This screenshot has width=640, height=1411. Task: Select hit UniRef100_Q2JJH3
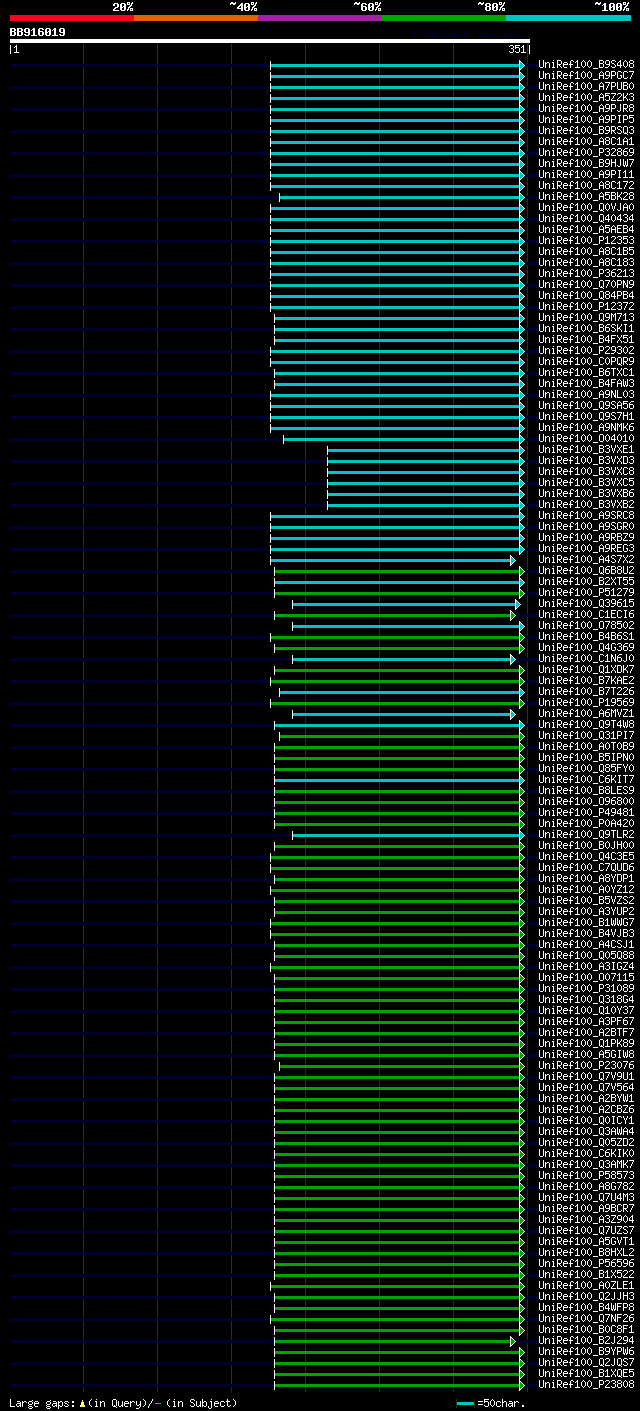pyautogui.click(x=586, y=1297)
